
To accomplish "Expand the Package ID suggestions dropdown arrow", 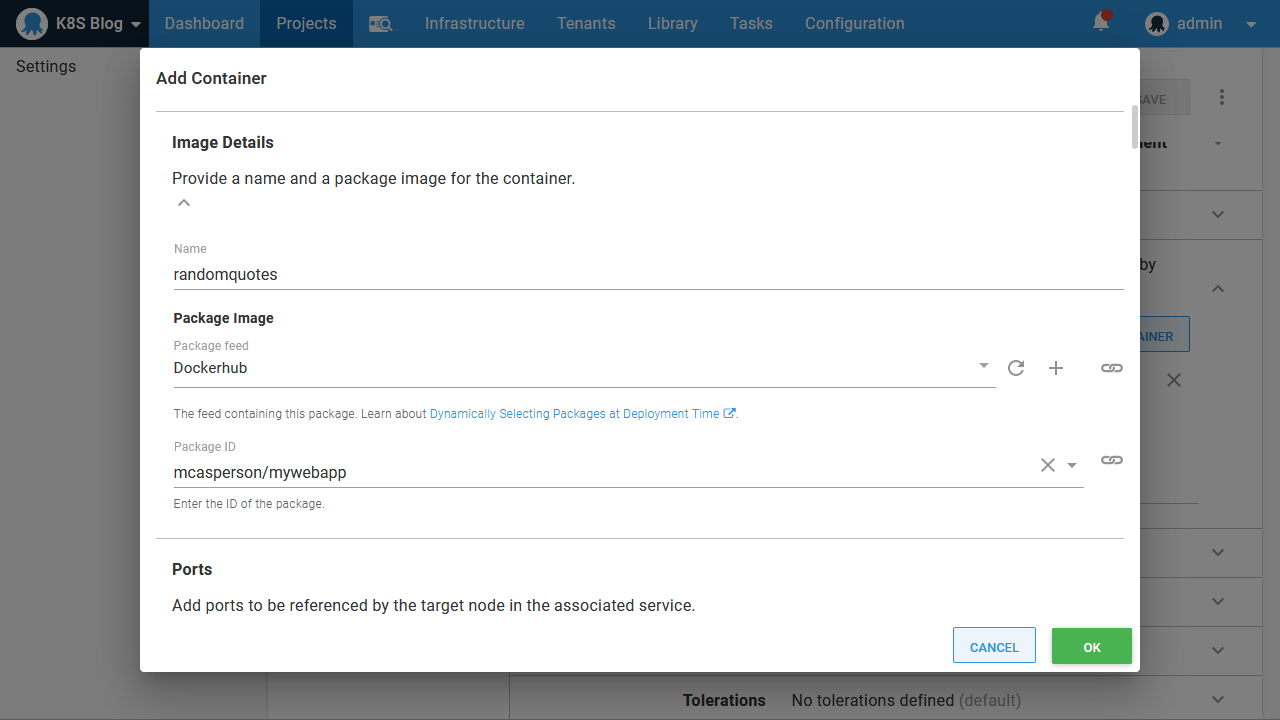I will [1072, 465].
